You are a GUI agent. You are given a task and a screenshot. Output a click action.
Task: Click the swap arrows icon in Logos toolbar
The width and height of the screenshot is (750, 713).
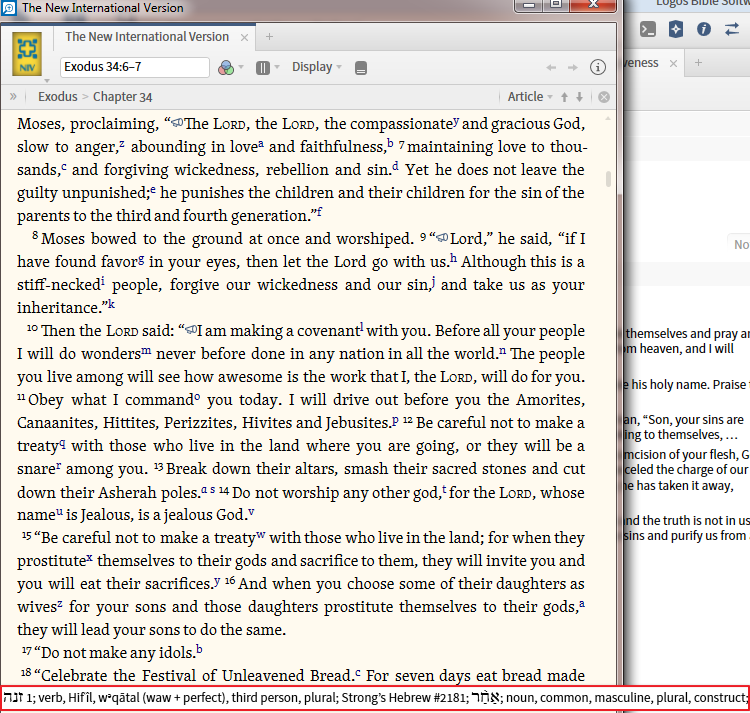(x=732, y=30)
